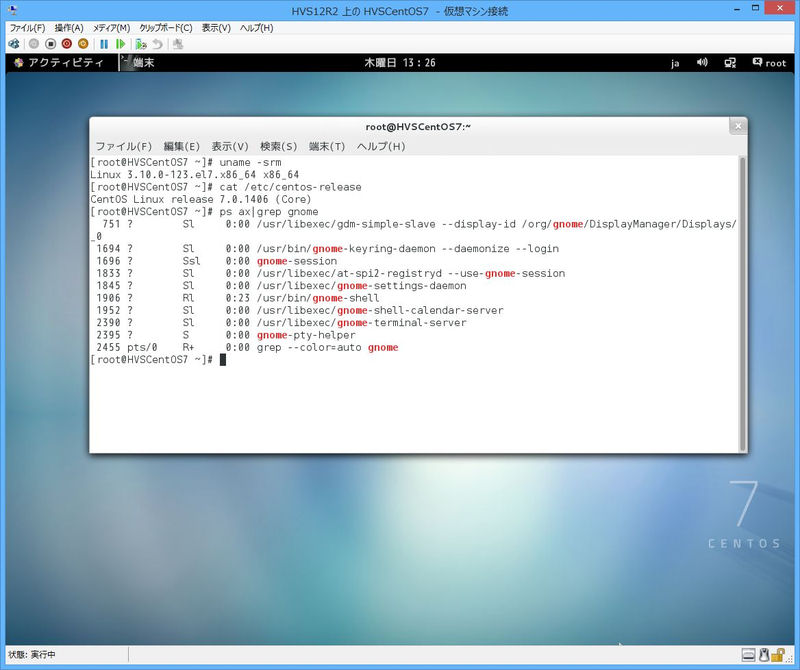
Task: Click the Hyper-V window icon in the title bar
Action: click(x=13, y=10)
